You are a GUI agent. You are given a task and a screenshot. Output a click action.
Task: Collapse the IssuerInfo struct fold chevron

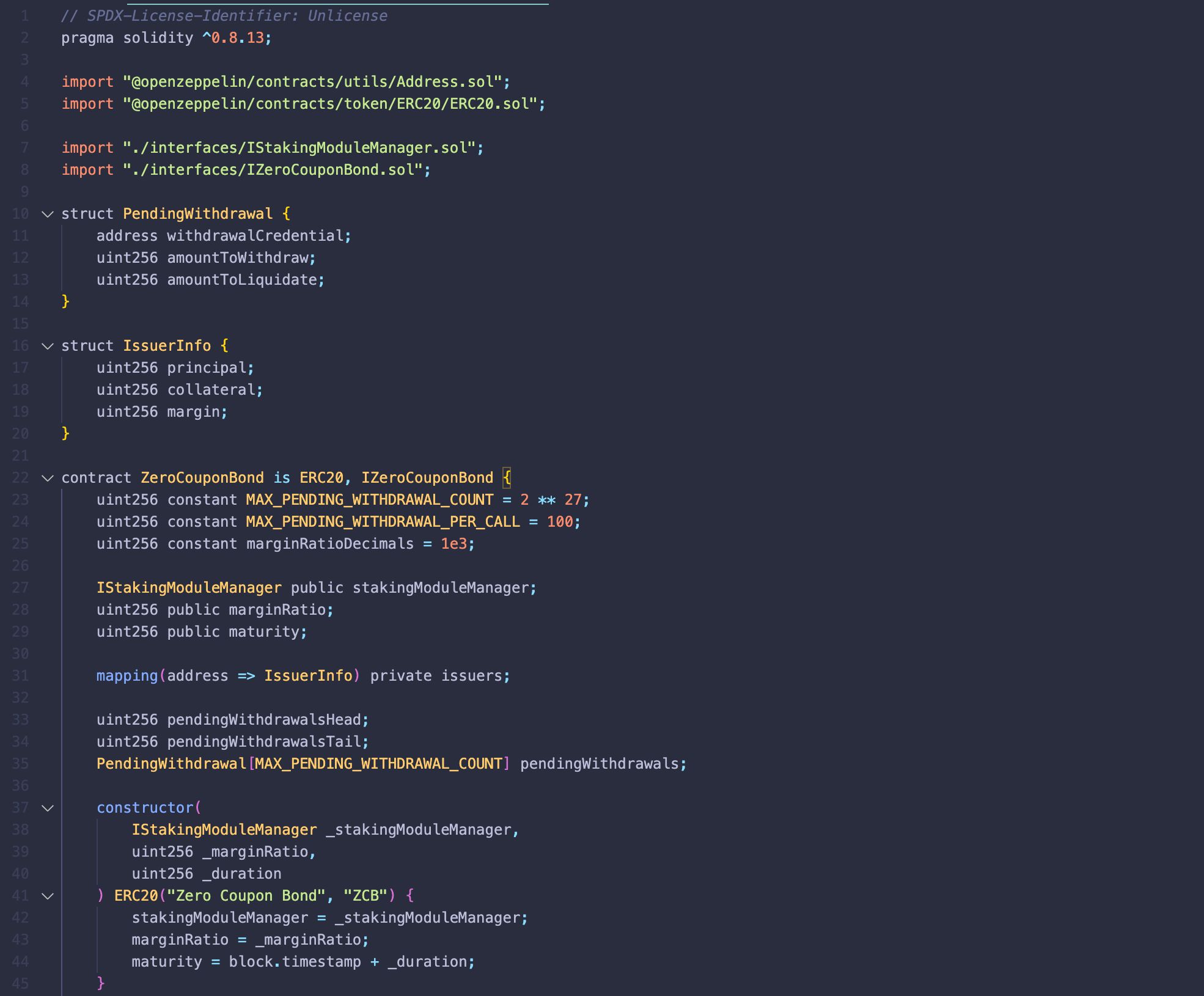tap(48, 346)
